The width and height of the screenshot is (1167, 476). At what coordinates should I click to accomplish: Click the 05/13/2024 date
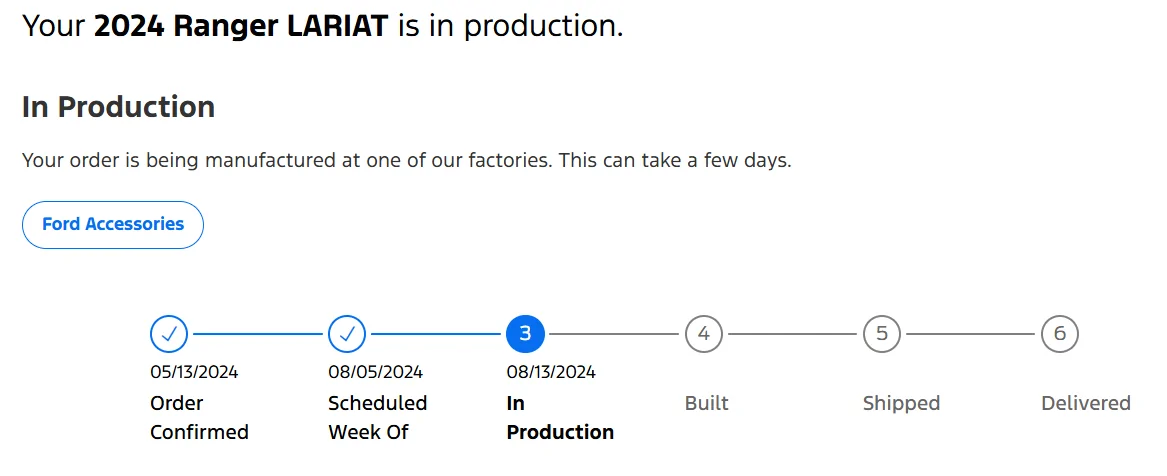(x=194, y=372)
